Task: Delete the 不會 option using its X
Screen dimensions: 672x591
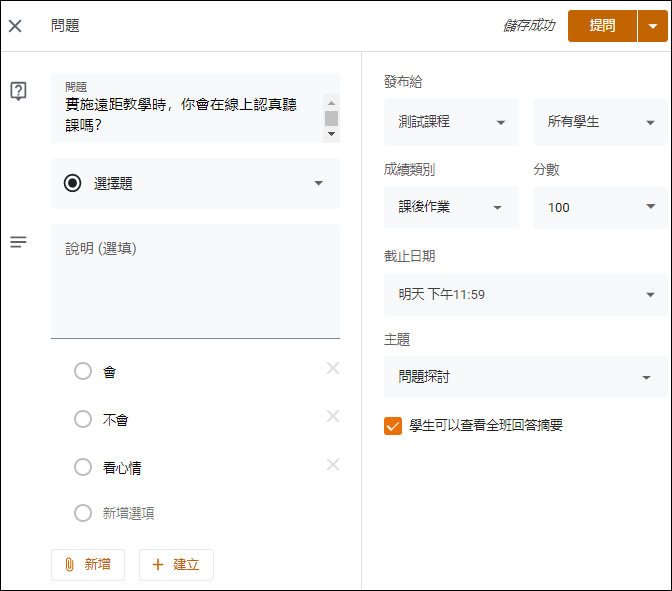Action: tap(333, 416)
